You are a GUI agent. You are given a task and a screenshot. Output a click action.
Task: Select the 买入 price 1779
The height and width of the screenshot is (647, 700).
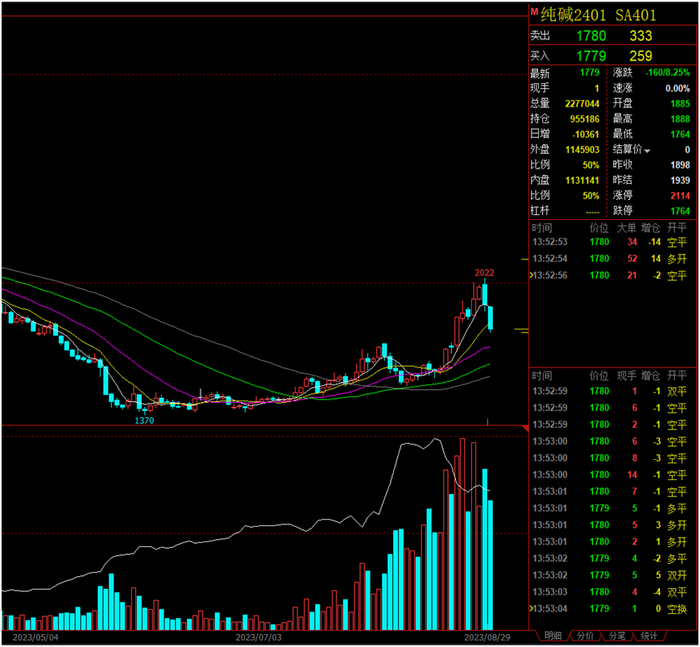(x=591, y=56)
